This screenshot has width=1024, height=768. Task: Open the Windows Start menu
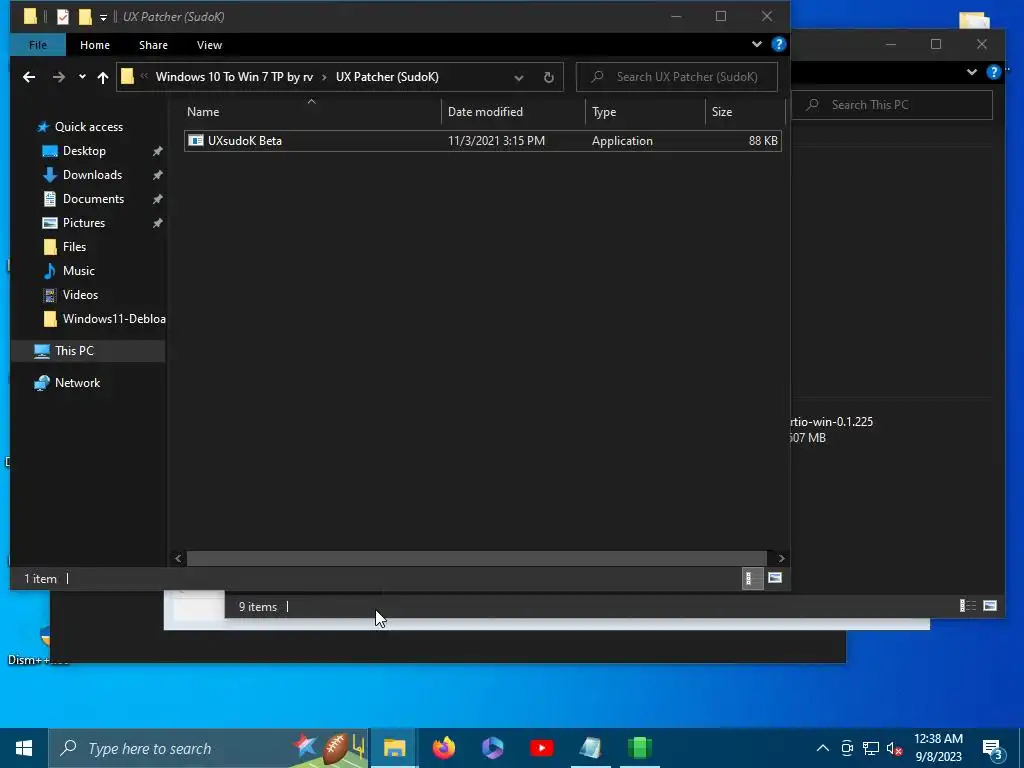[x=24, y=748]
